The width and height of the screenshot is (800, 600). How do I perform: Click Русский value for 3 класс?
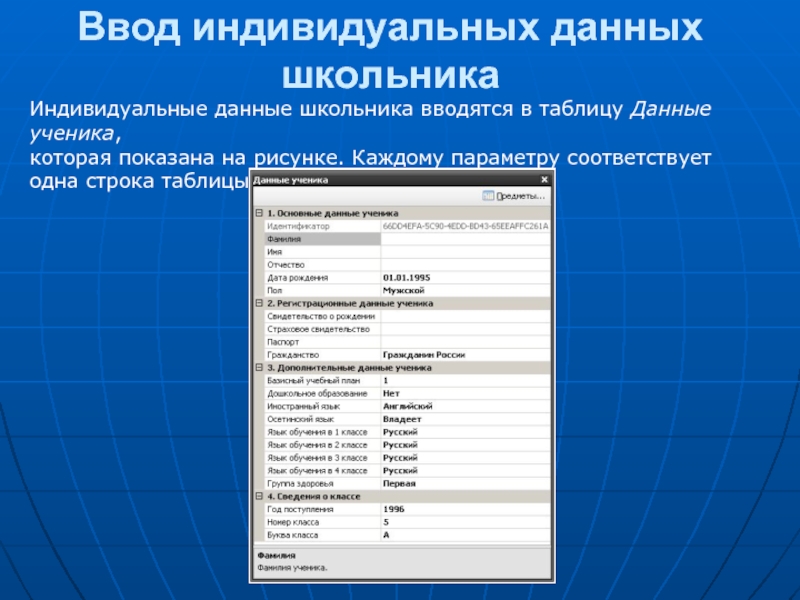[400, 458]
